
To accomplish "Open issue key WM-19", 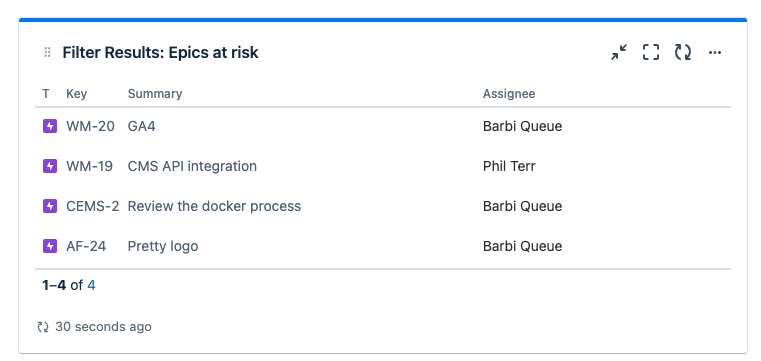I will [89, 166].
